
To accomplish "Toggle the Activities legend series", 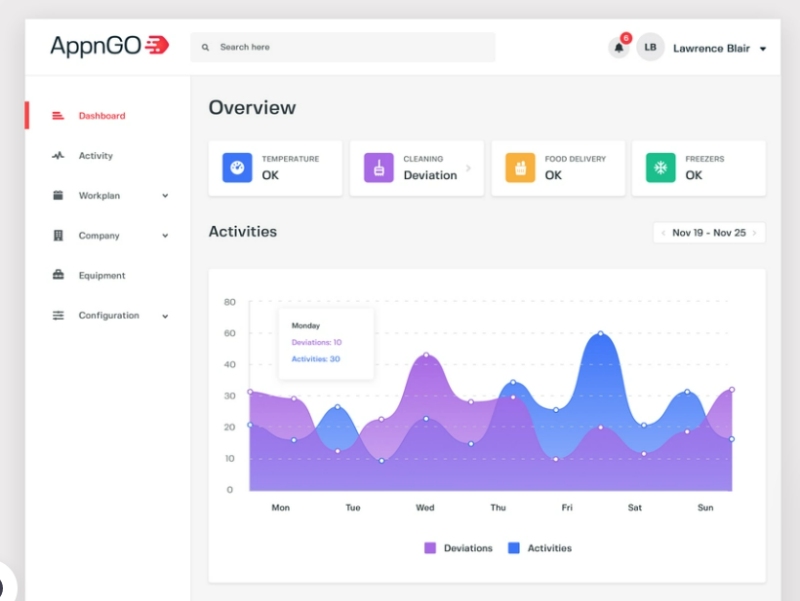I will (540, 548).
